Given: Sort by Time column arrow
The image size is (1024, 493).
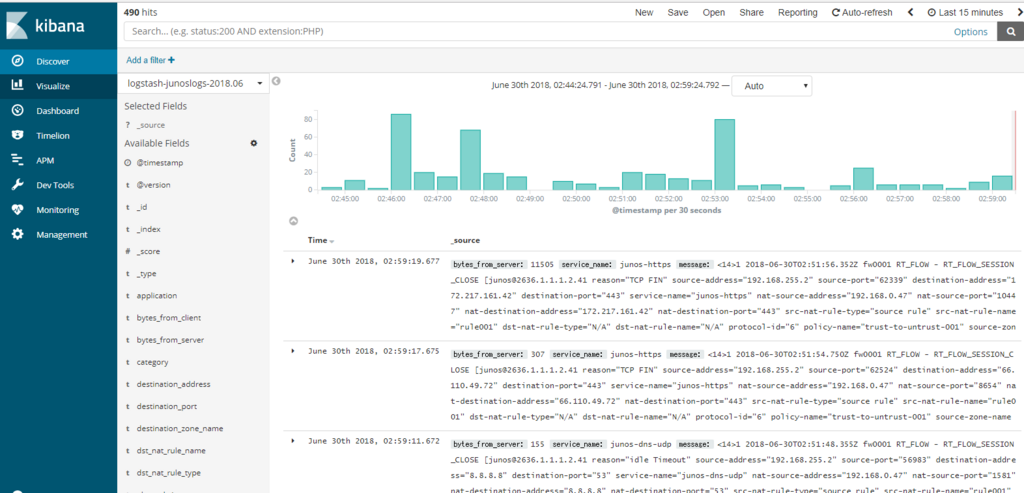Looking at the screenshot, I should point(332,241).
